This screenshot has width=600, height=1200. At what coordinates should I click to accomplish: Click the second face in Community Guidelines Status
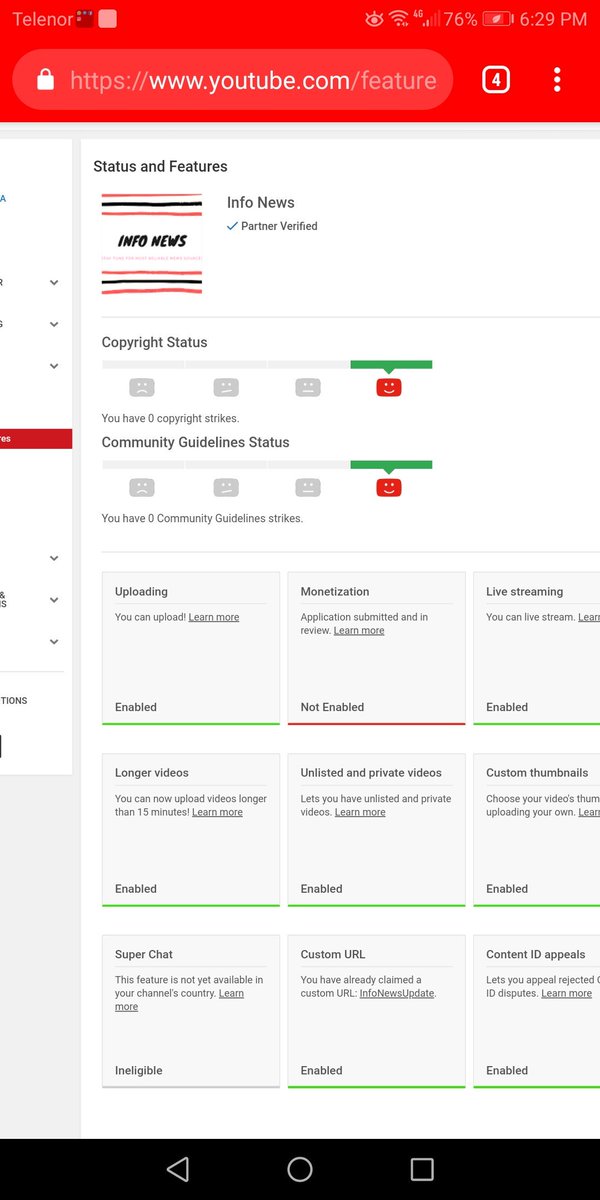point(226,488)
